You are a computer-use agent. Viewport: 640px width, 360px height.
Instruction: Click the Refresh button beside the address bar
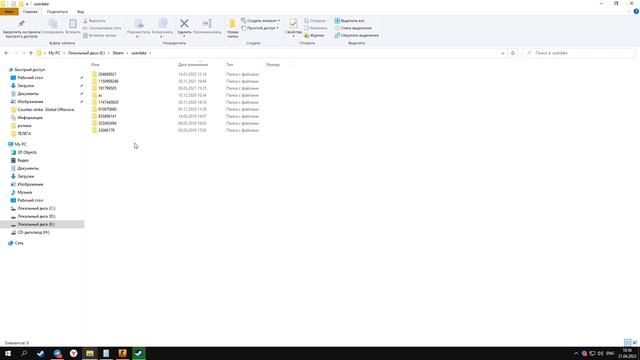(x=513, y=53)
